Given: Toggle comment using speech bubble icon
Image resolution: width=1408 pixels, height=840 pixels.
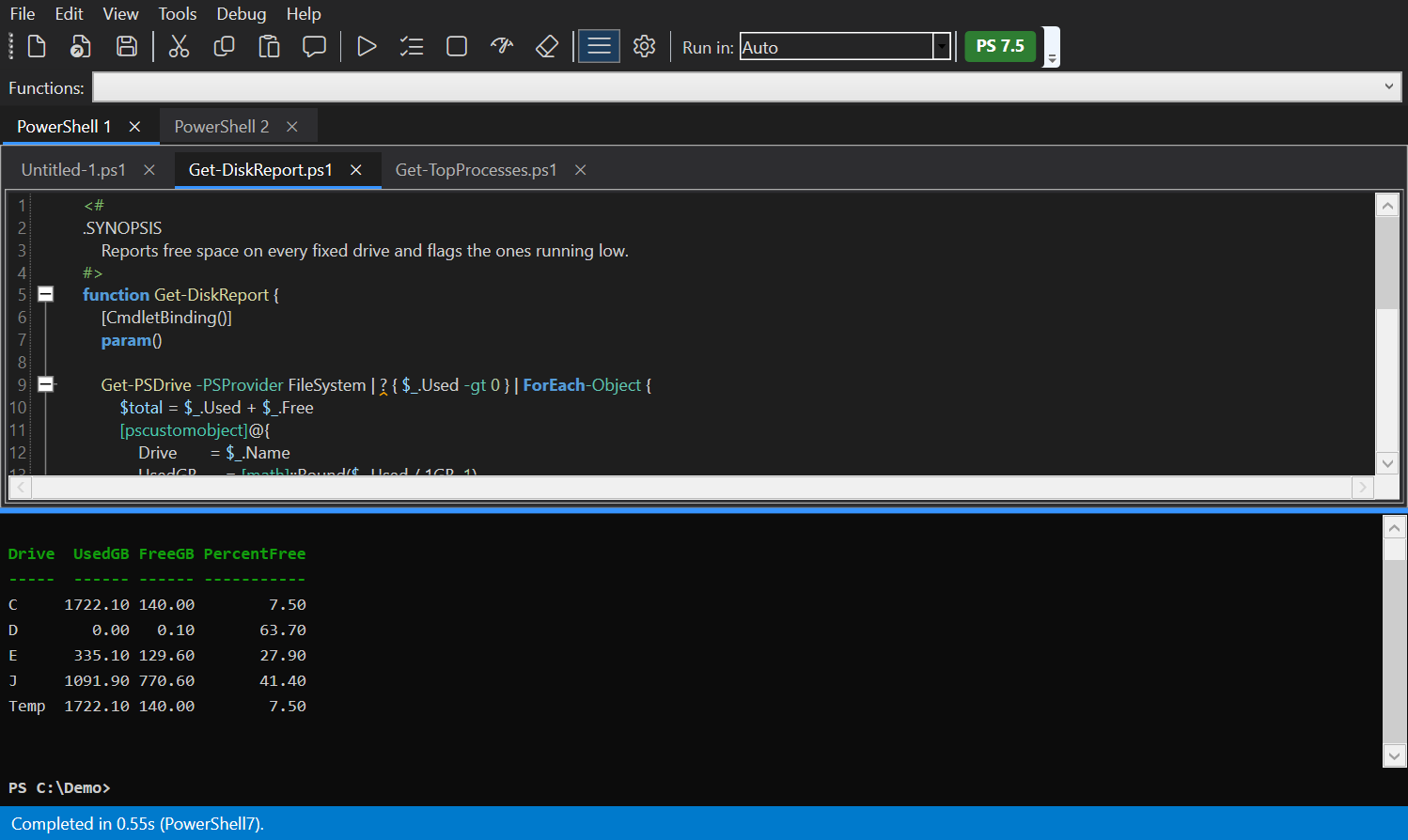Looking at the screenshot, I should [x=314, y=46].
